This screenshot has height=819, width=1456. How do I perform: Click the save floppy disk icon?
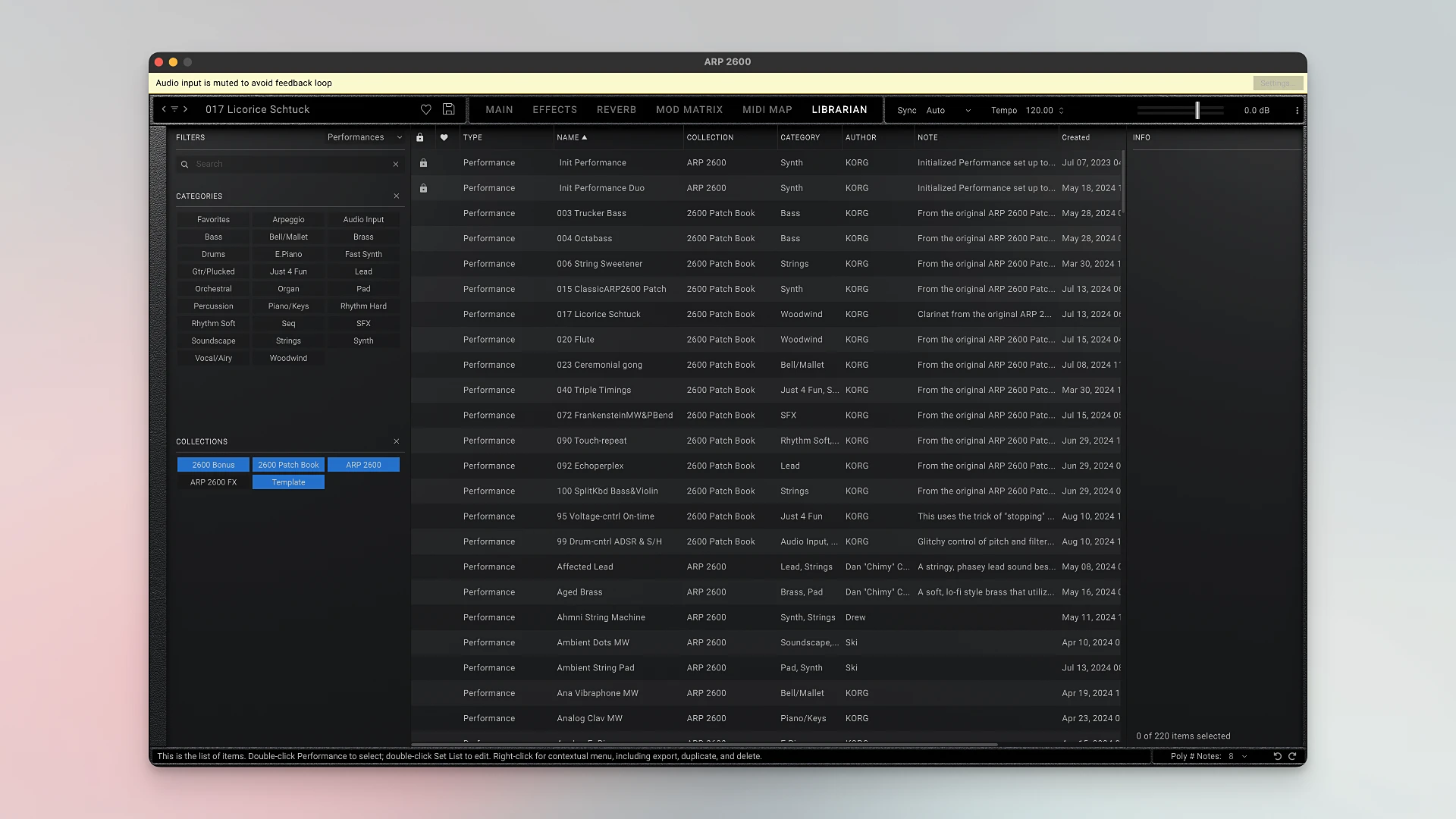[449, 109]
